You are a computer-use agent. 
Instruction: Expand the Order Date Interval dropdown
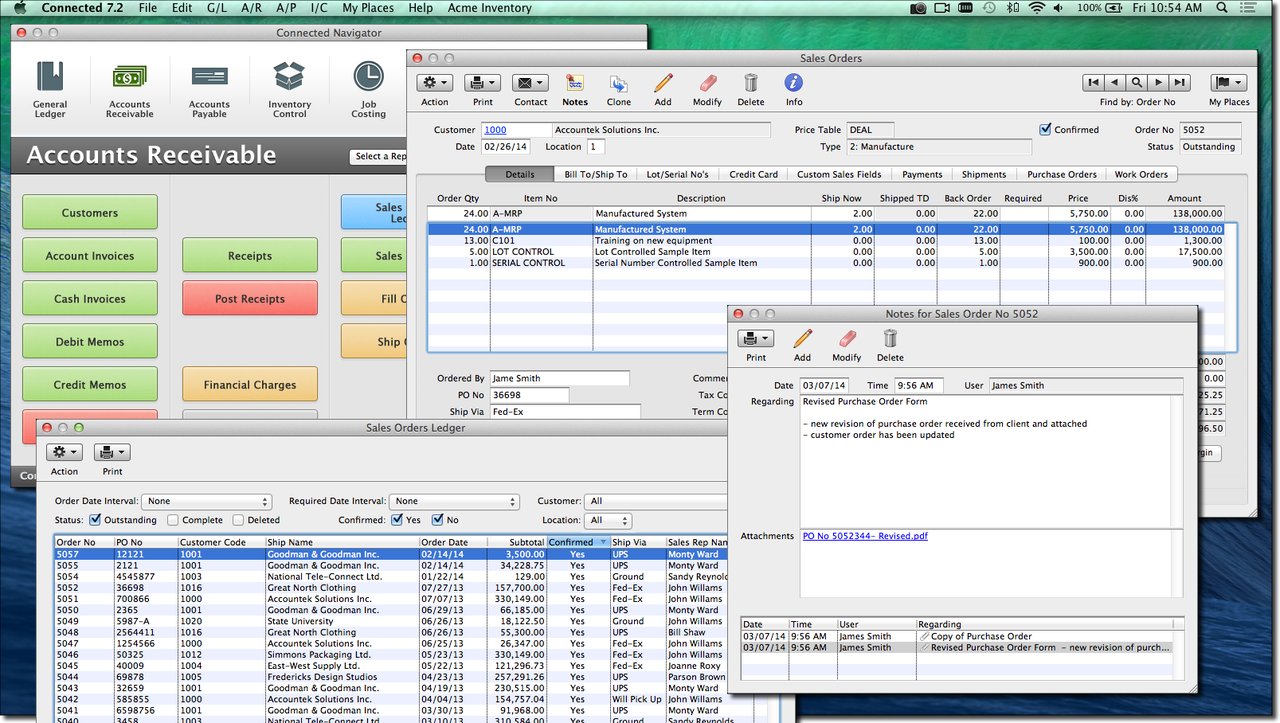(207, 501)
